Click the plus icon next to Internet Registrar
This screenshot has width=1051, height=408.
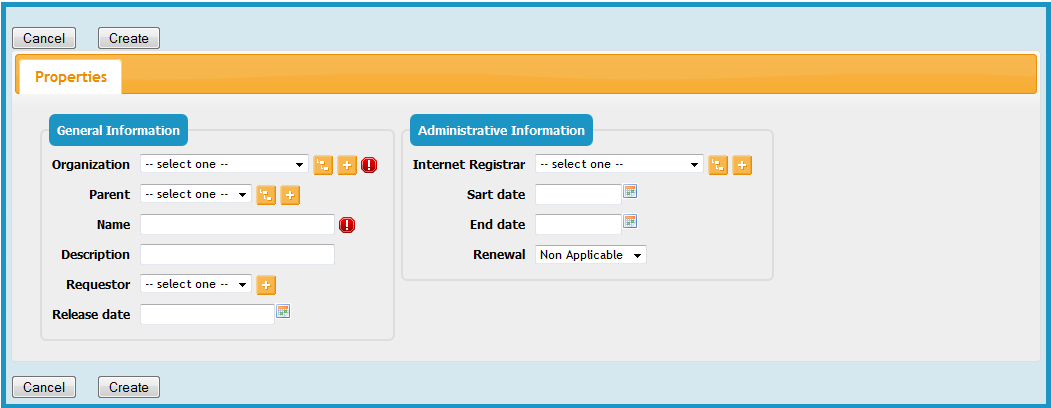[x=742, y=165]
